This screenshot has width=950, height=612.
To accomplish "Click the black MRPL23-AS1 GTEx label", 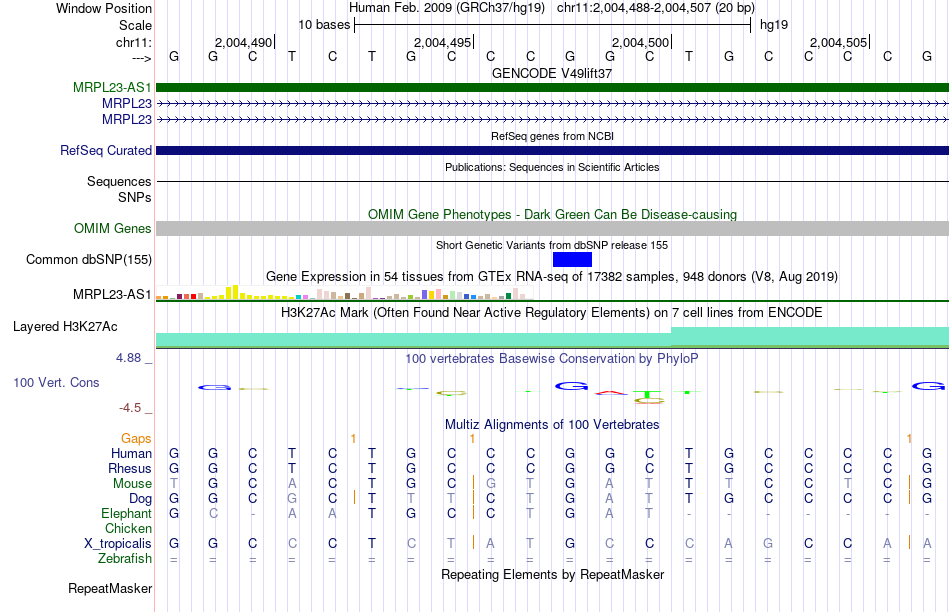I will point(112,294).
